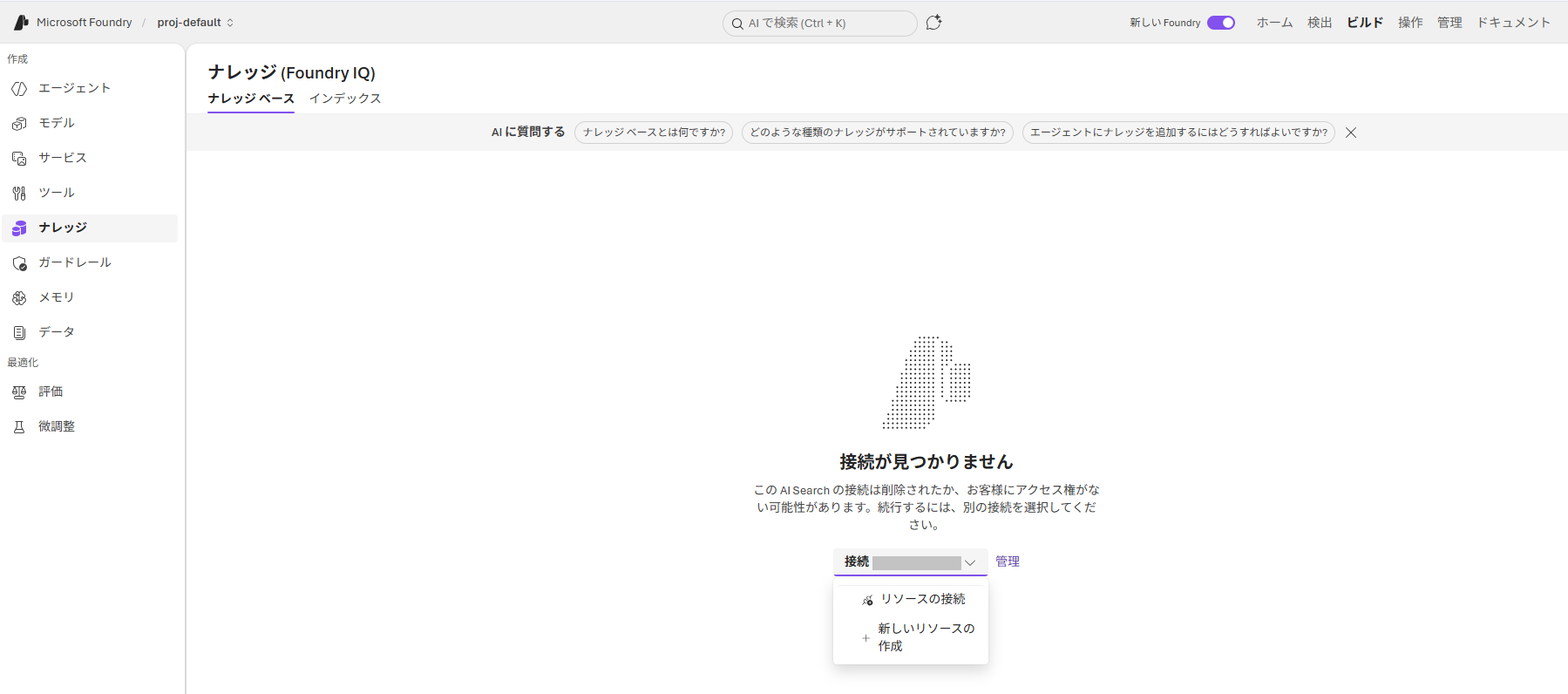Click the ツール sidebar icon
The width and height of the screenshot is (1568, 694).
[19, 194]
